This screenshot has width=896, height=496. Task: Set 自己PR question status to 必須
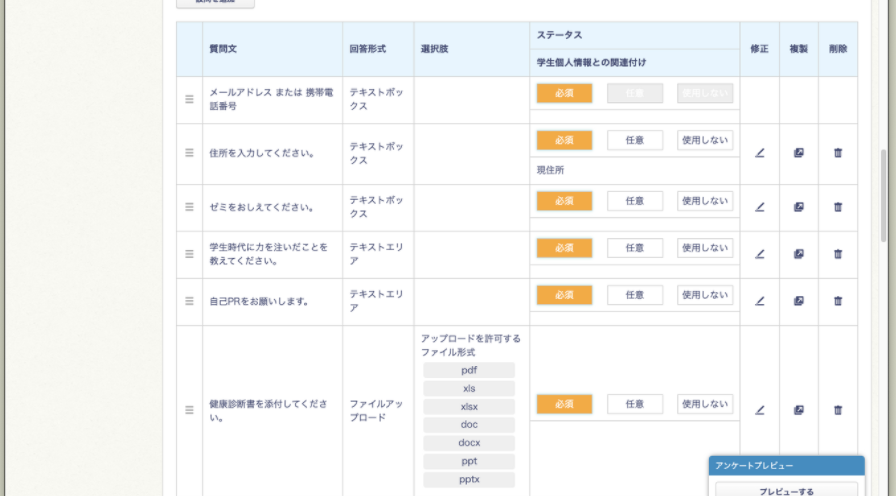[x=564, y=295]
